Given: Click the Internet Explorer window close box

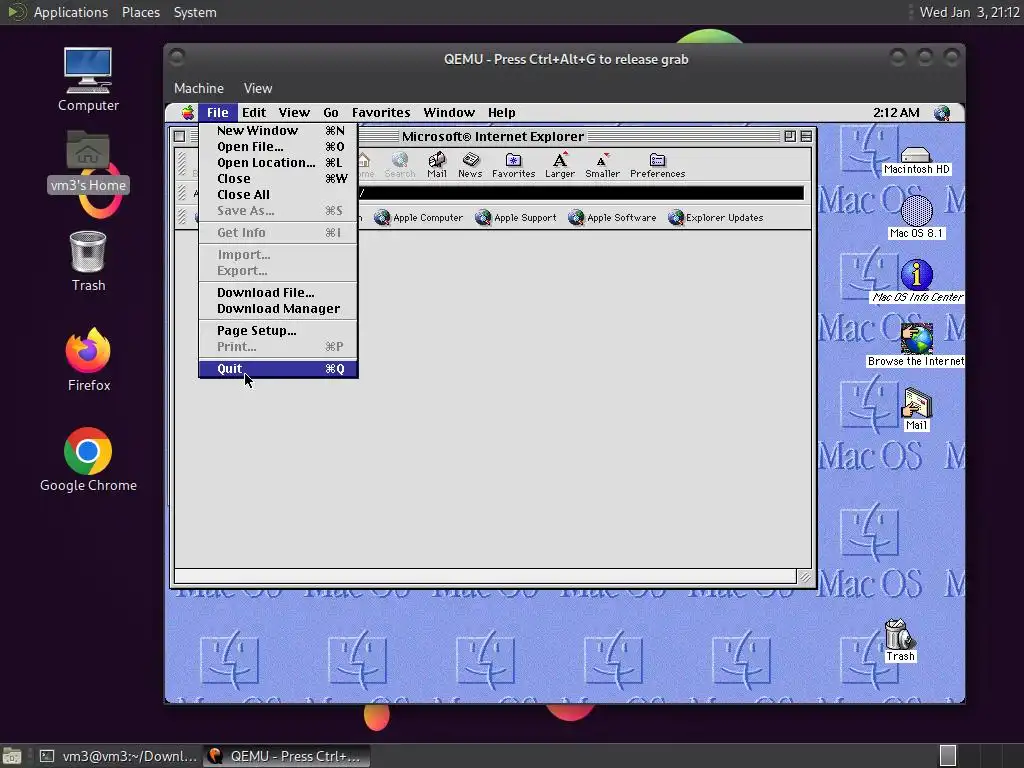Looking at the screenshot, I should click(x=180, y=136).
